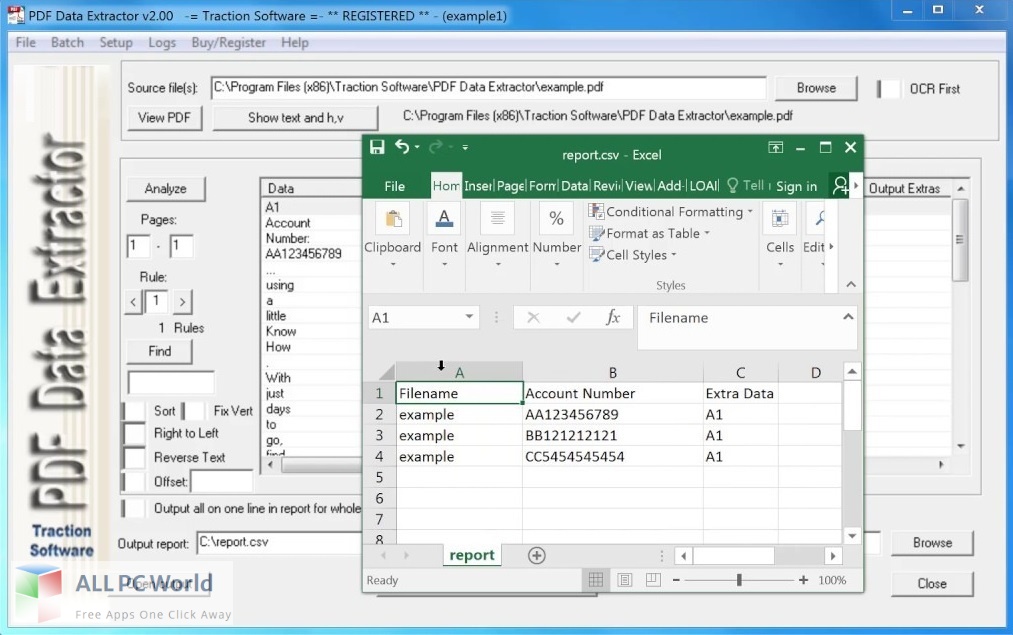The width and height of the screenshot is (1013, 635).
Task: Collapse the Excel ribbon with chevron
Action: (x=851, y=284)
